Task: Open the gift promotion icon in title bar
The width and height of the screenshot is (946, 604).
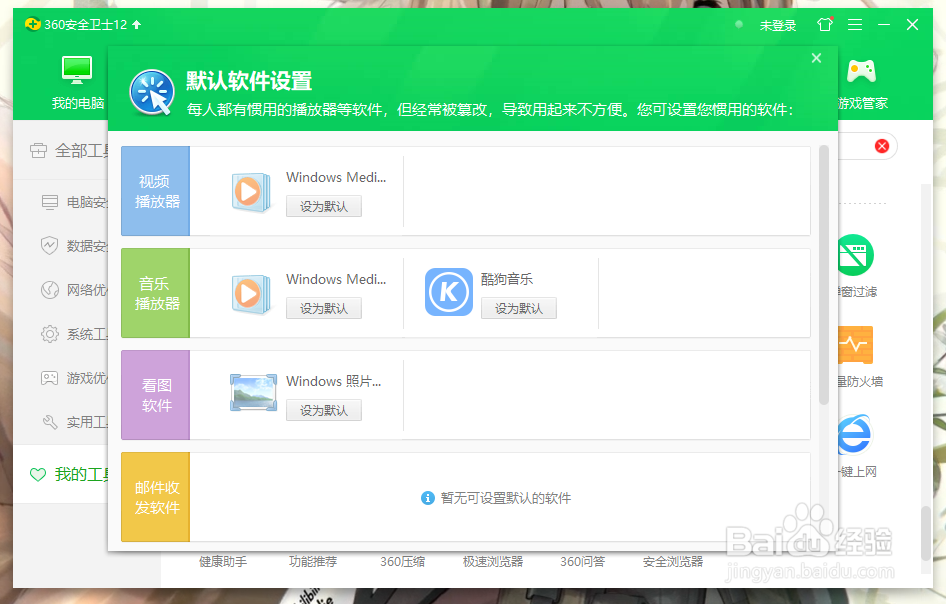Action: pos(824,24)
